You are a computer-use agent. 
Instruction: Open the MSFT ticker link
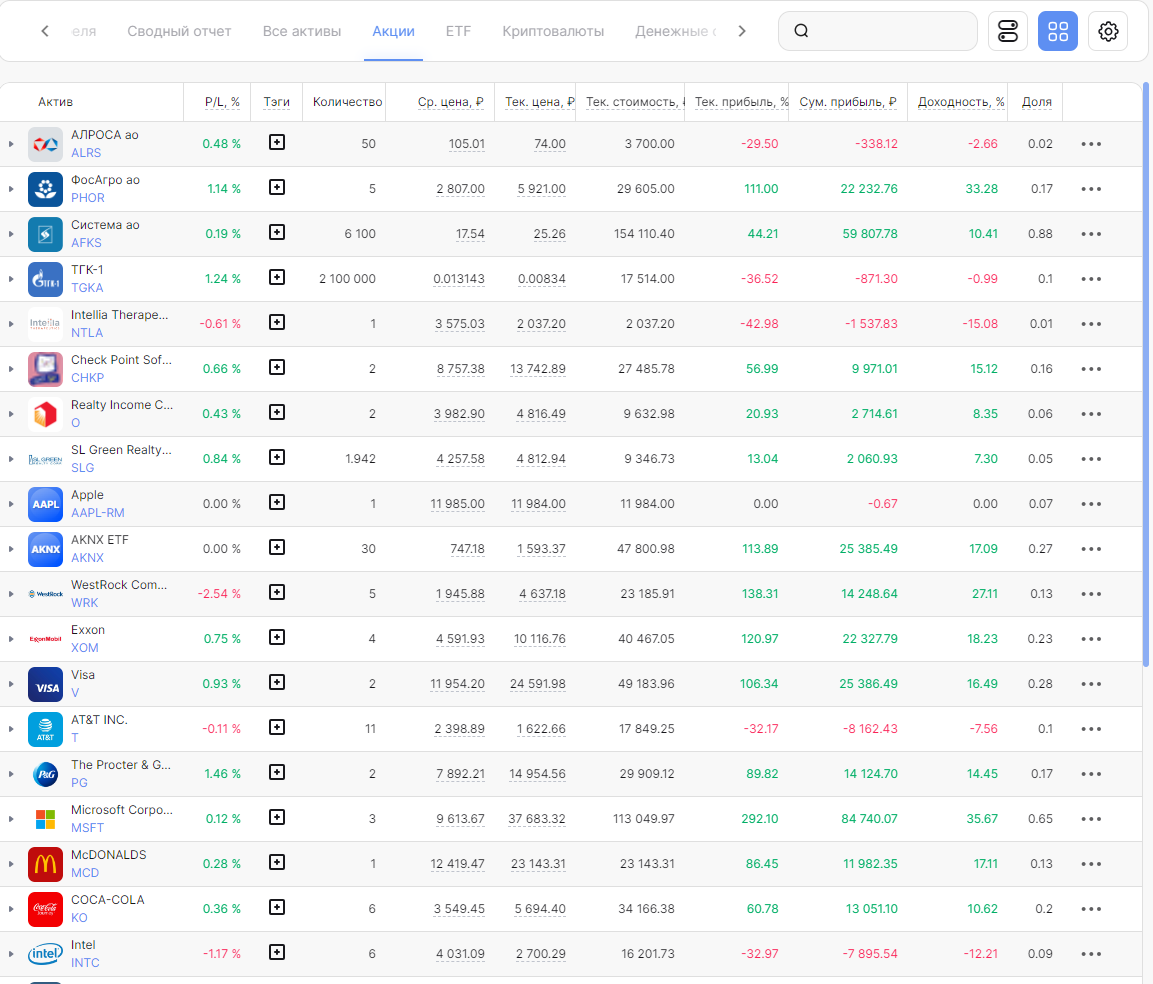click(88, 828)
